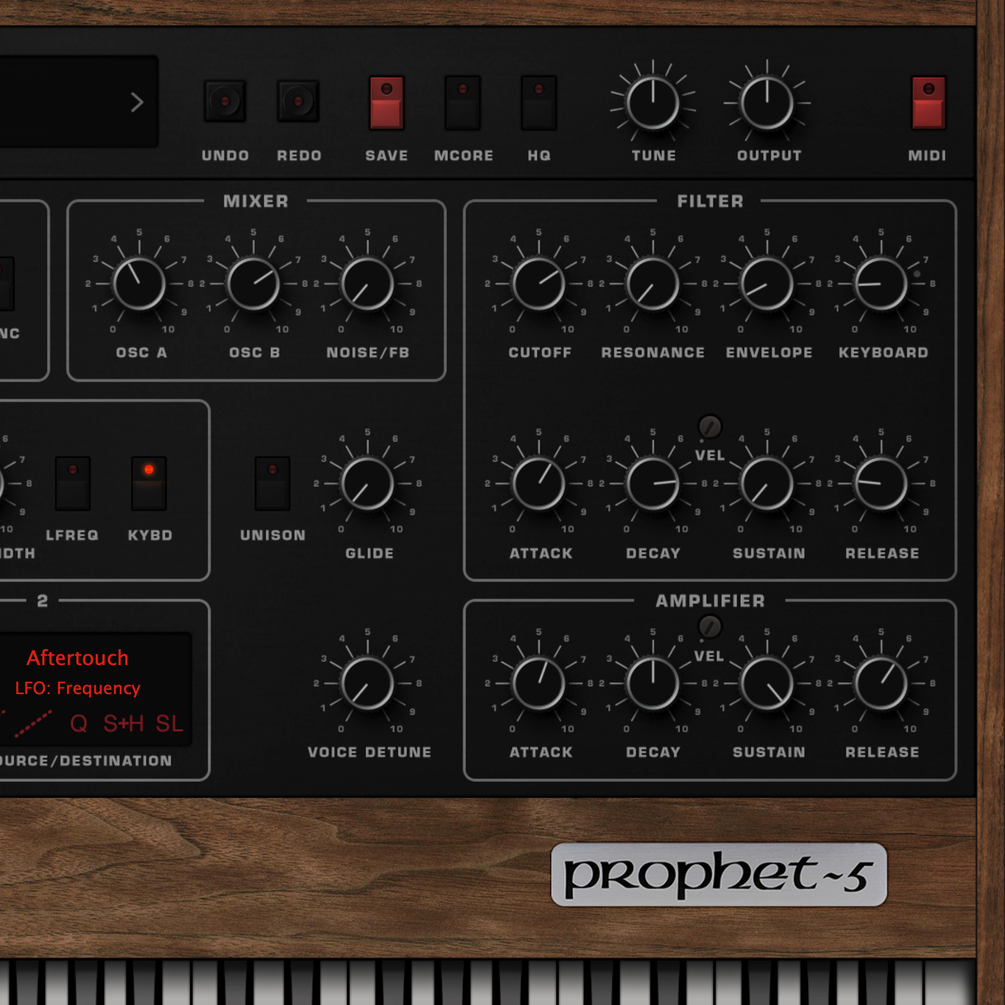
Task: Toggle the lit KYBD switch
Action: tap(149, 483)
